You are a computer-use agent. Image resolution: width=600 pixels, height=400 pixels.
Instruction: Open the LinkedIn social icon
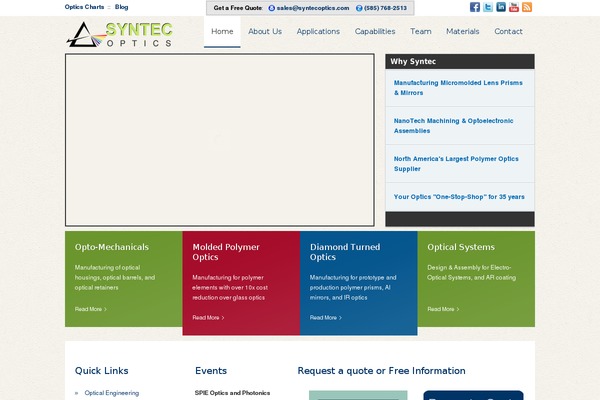(x=501, y=7)
